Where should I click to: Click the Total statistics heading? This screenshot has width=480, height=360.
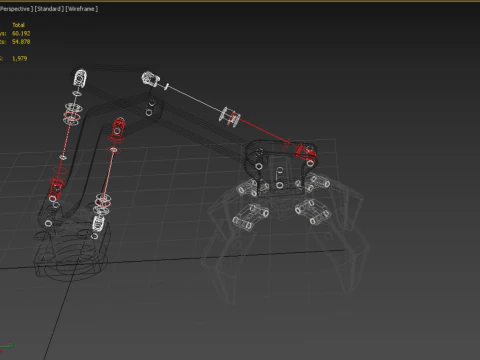tap(18, 25)
